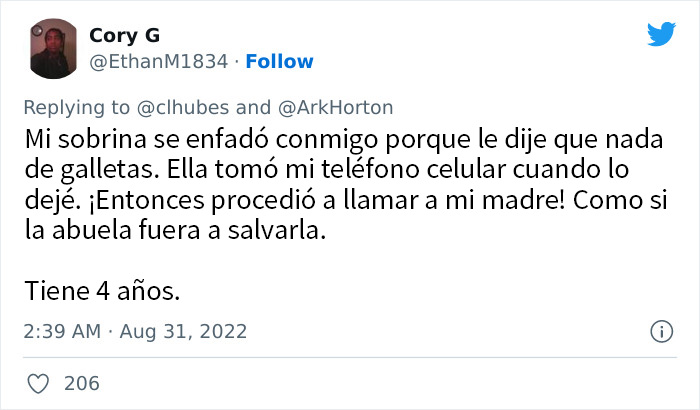The height and width of the screenshot is (410, 700).
Task: Like the tweet with the heart icon
Action: [38, 384]
